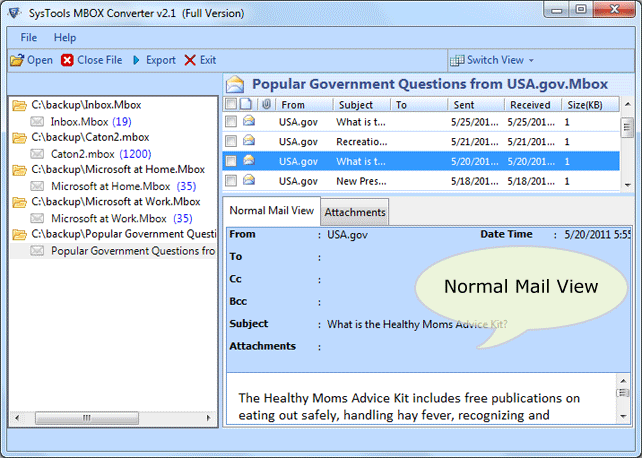Click folder icon for C:\backup\Microsoft at Work.Mbox
The image size is (642, 458).
19,202
